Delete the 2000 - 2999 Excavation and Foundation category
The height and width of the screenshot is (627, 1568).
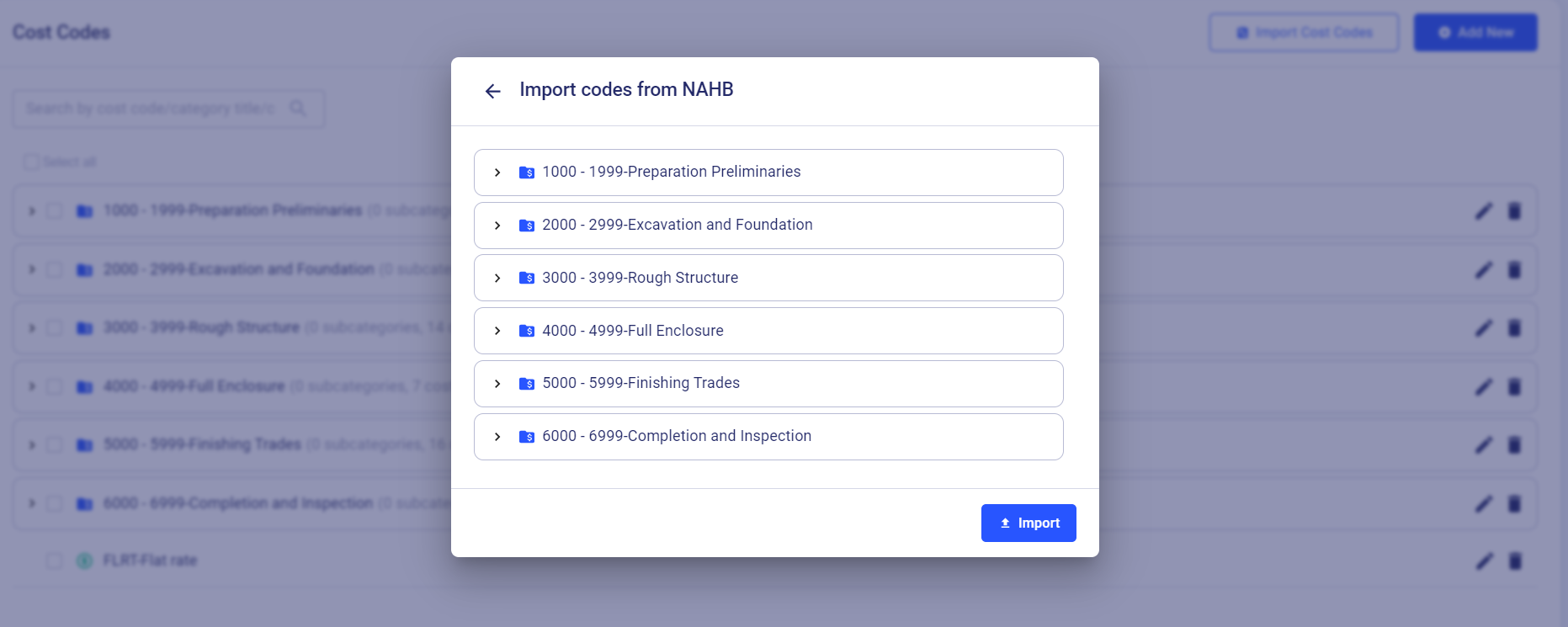coord(1514,270)
